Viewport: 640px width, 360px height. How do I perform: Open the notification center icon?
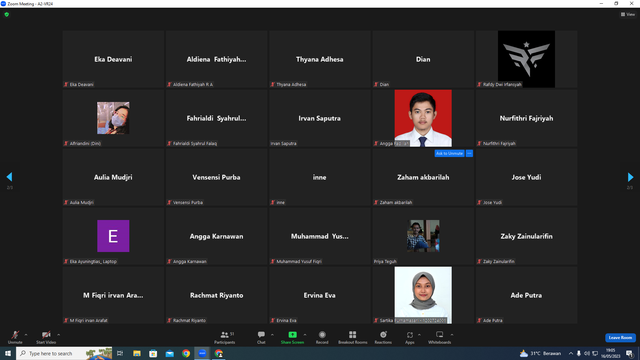tap(629, 353)
